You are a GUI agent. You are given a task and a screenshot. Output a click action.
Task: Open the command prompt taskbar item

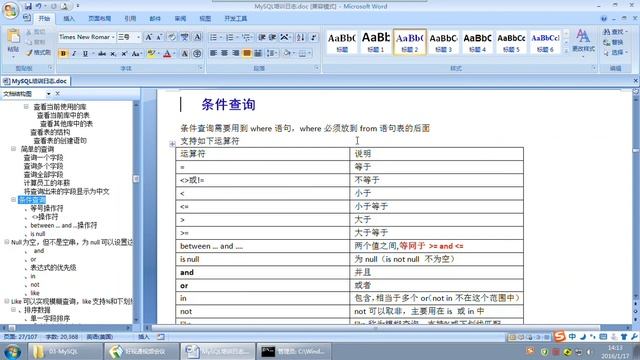click(293, 351)
